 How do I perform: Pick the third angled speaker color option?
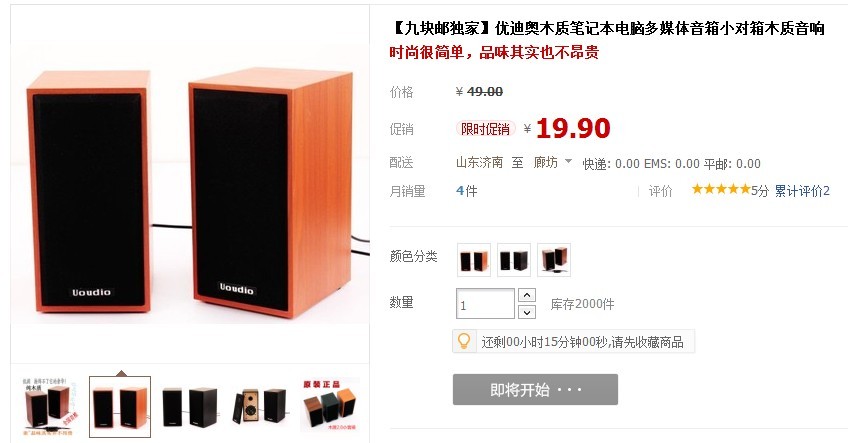pyautogui.click(x=554, y=260)
